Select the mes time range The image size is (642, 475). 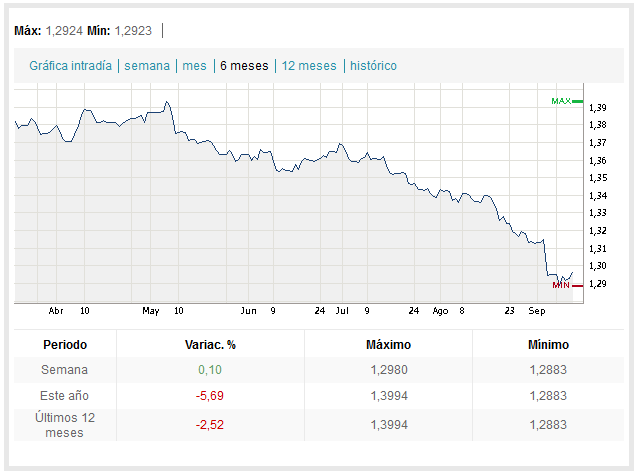click(194, 66)
